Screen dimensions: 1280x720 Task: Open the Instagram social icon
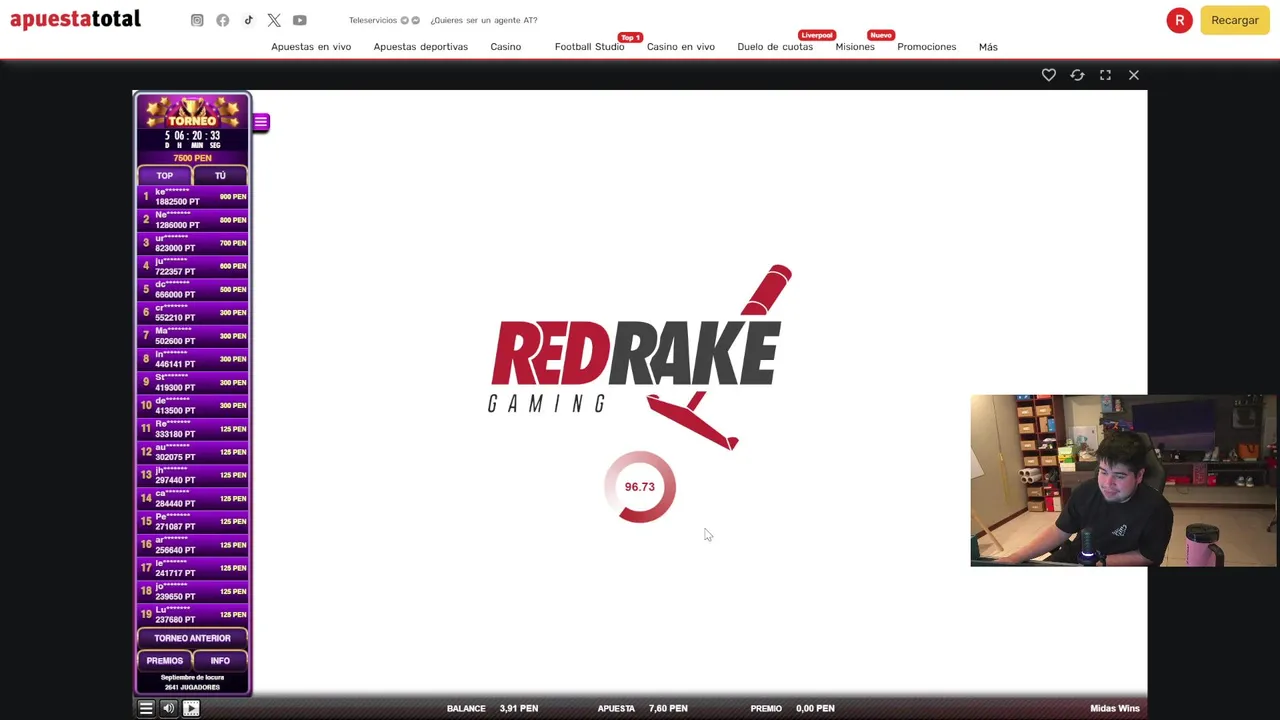[197, 20]
